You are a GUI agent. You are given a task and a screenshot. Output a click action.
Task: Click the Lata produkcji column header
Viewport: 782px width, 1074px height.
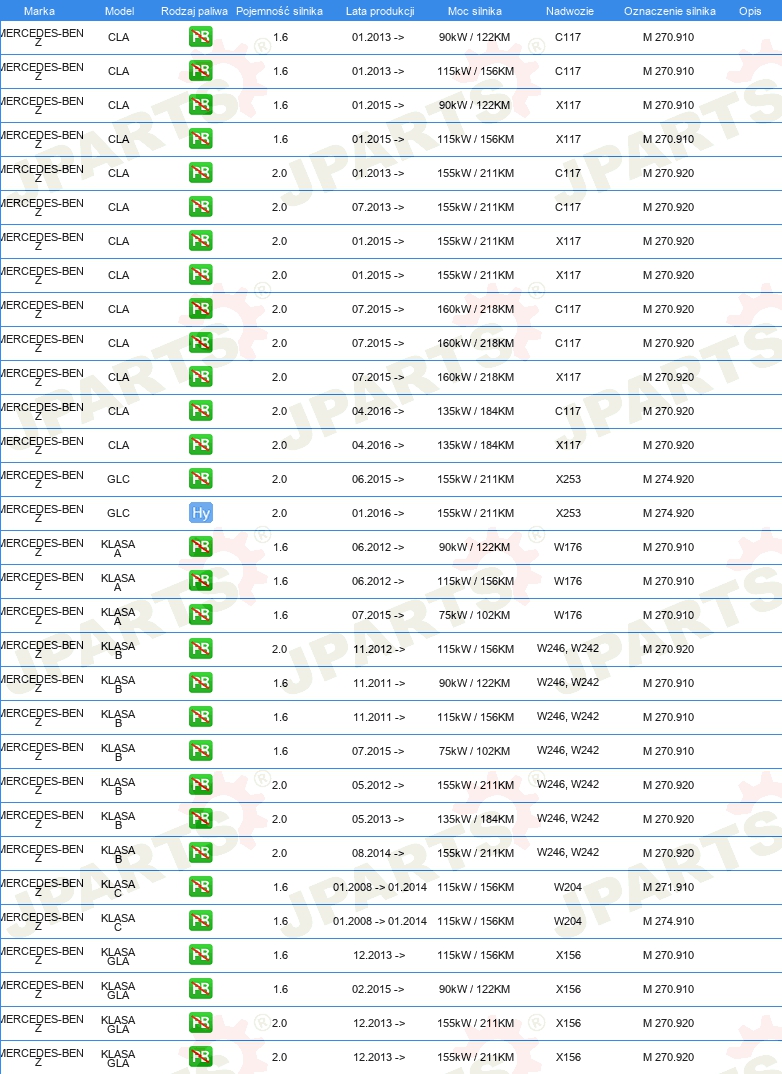[x=380, y=11]
